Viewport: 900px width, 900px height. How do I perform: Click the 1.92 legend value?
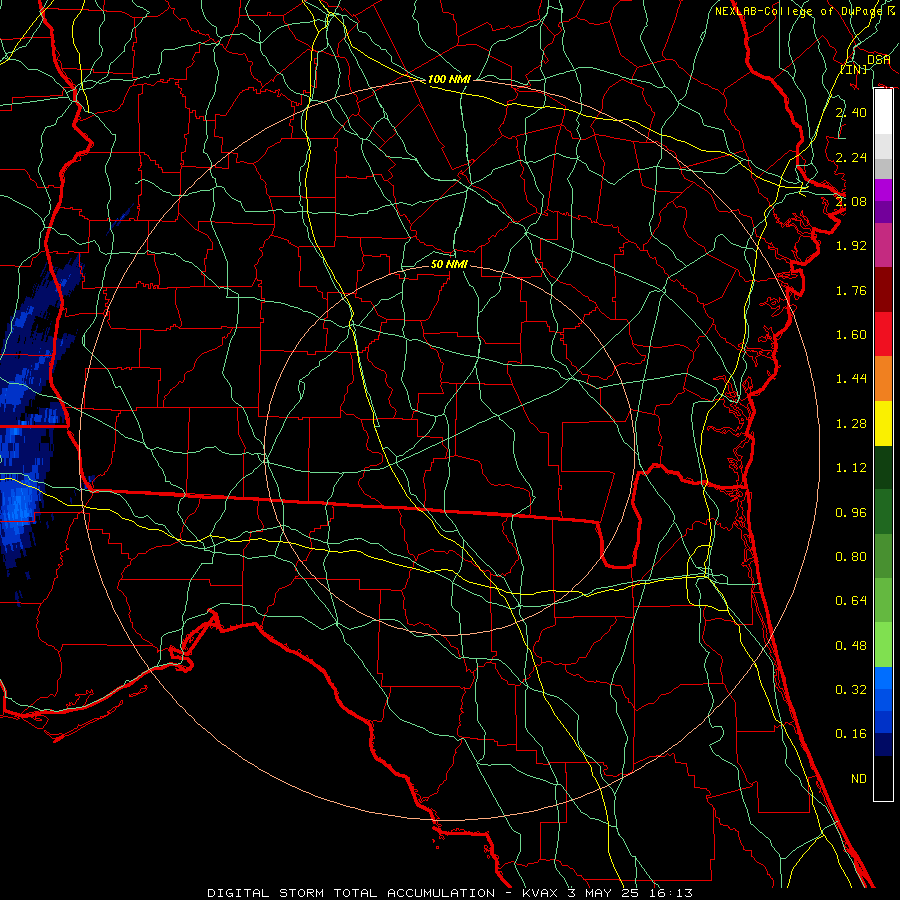coord(851,246)
